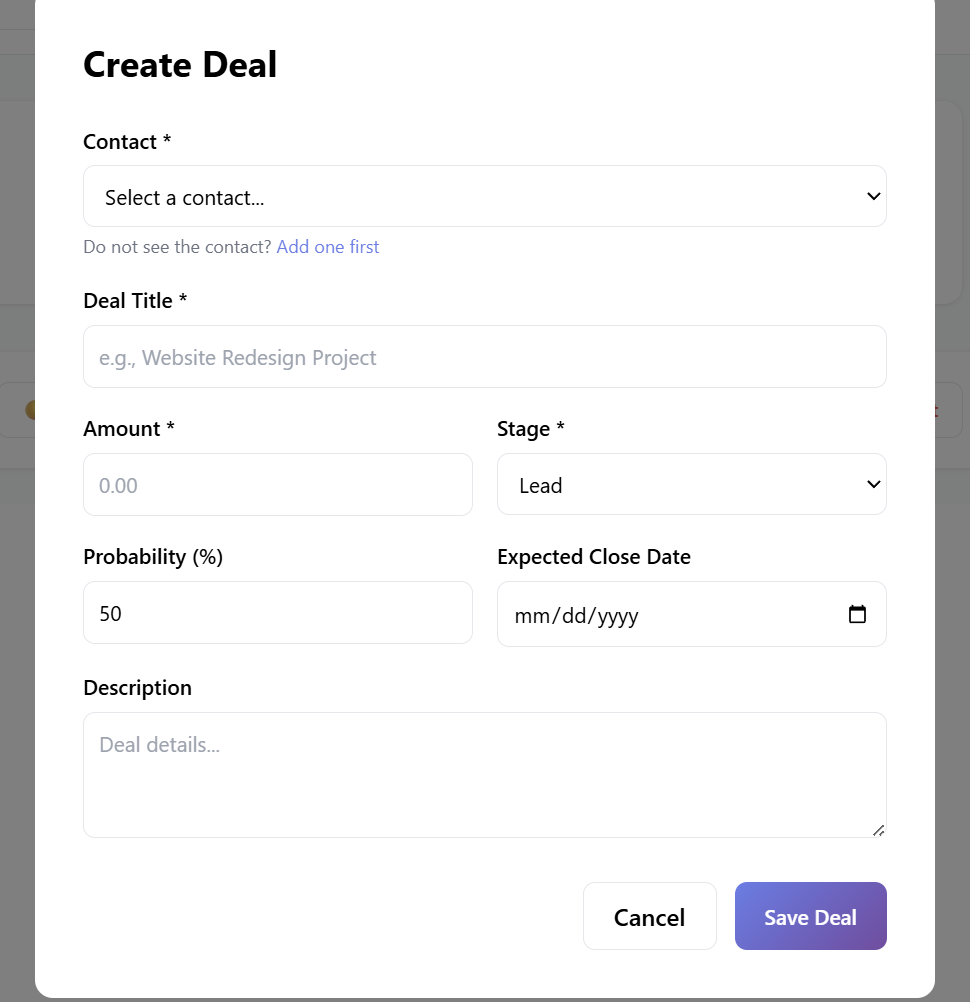
Task: Save the deal with Save Deal
Action: (810, 916)
